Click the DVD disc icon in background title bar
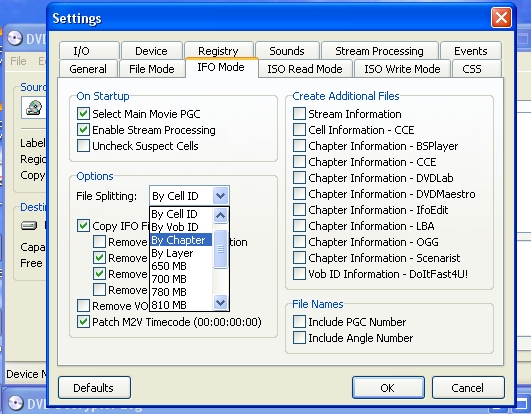531x414 pixels. (14, 39)
